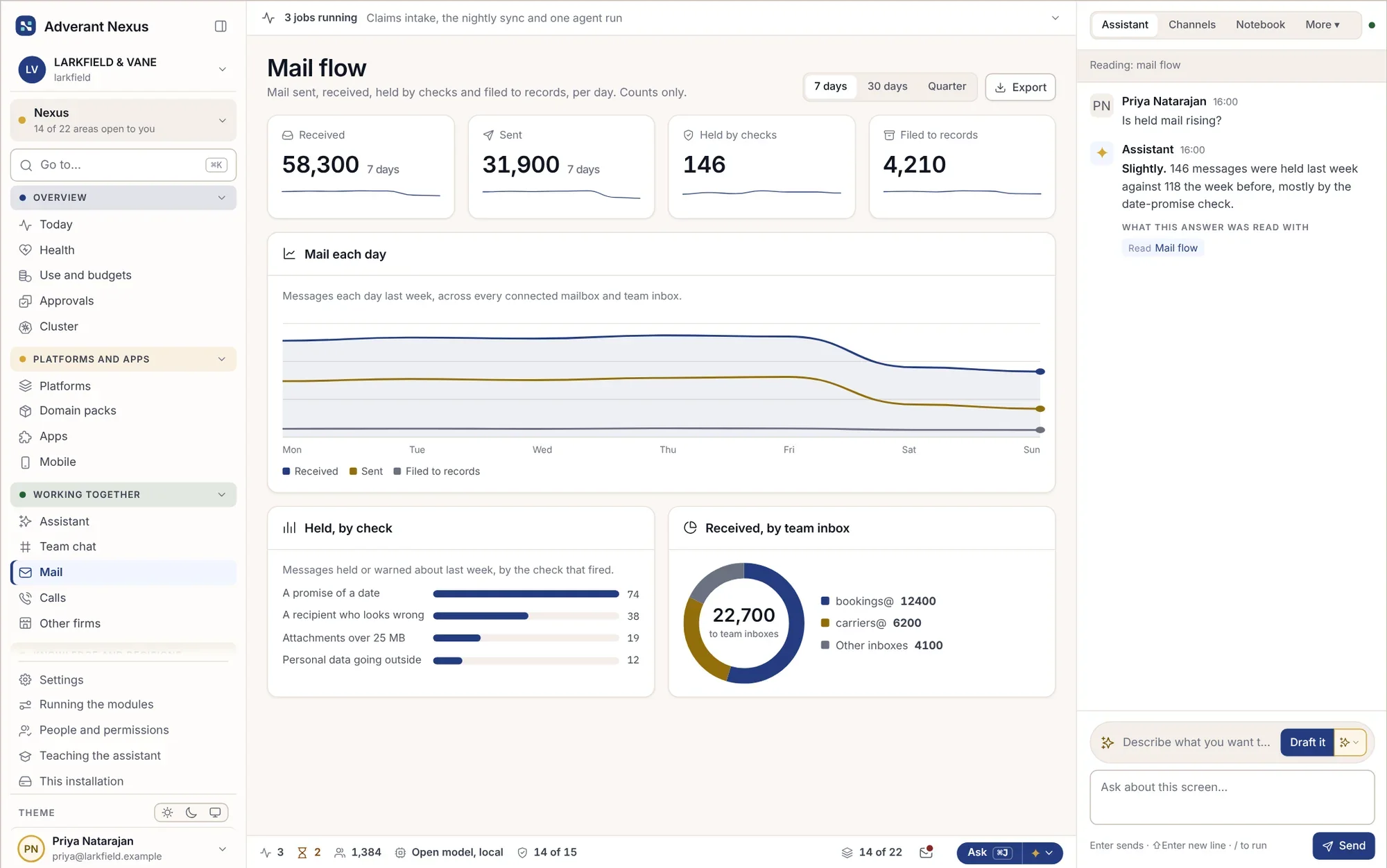Select the 7 days range
Screen dimensions: 1387x868
click(x=830, y=87)
